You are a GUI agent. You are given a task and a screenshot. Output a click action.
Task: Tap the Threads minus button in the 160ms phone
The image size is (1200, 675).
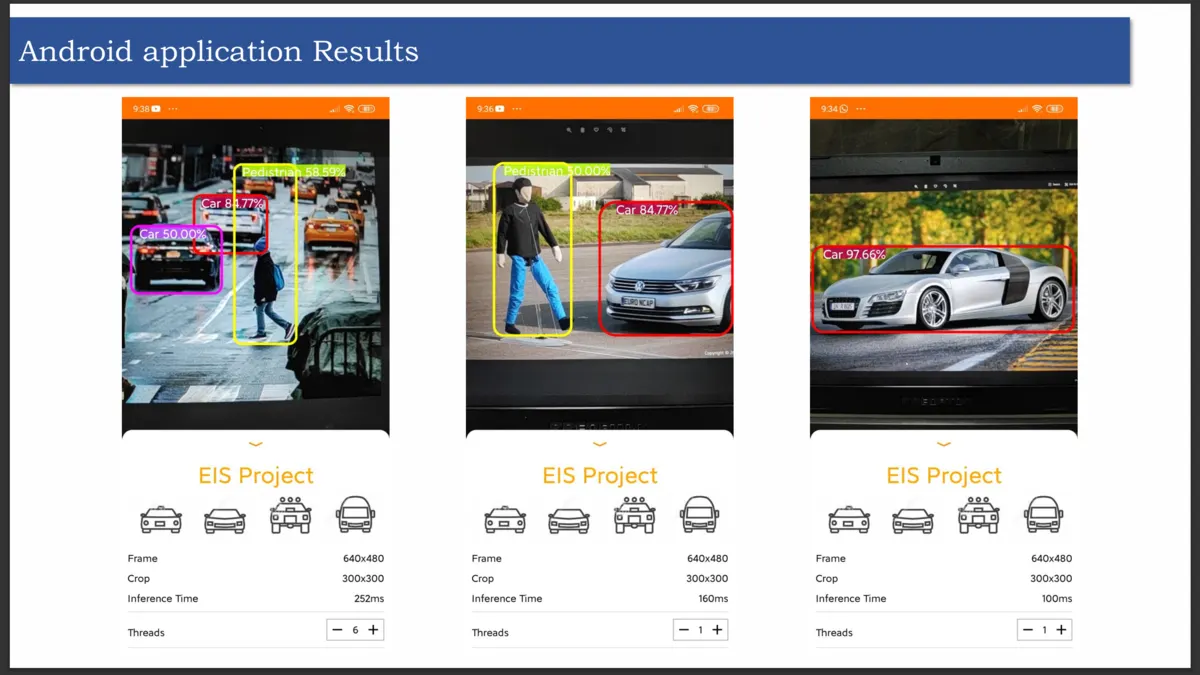(x=683, y=630)
